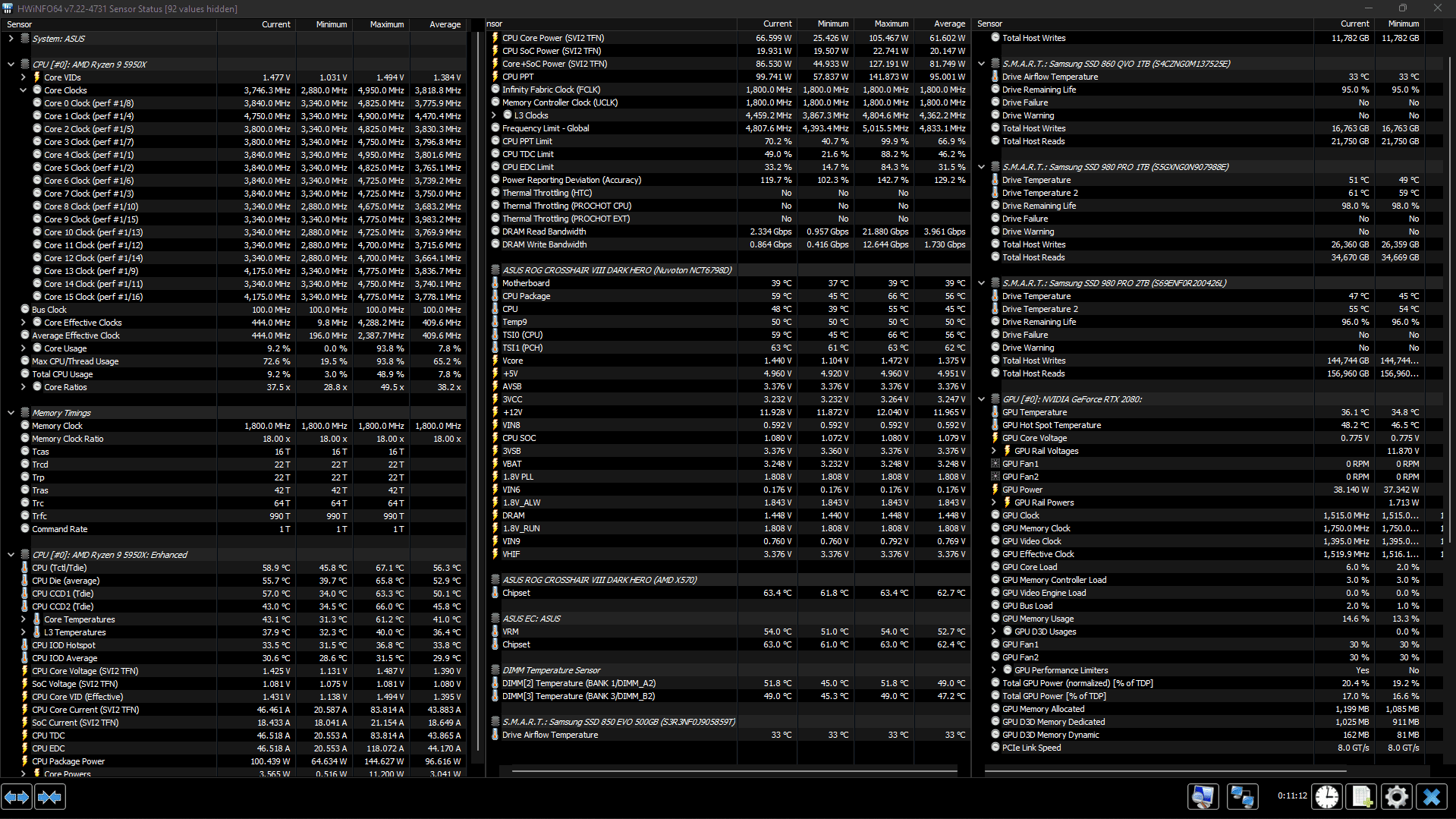Click the thermometer icon beside DIMM[2] Temperature
This screenshot has width=1456, height=819.
(x=495, y=683)
